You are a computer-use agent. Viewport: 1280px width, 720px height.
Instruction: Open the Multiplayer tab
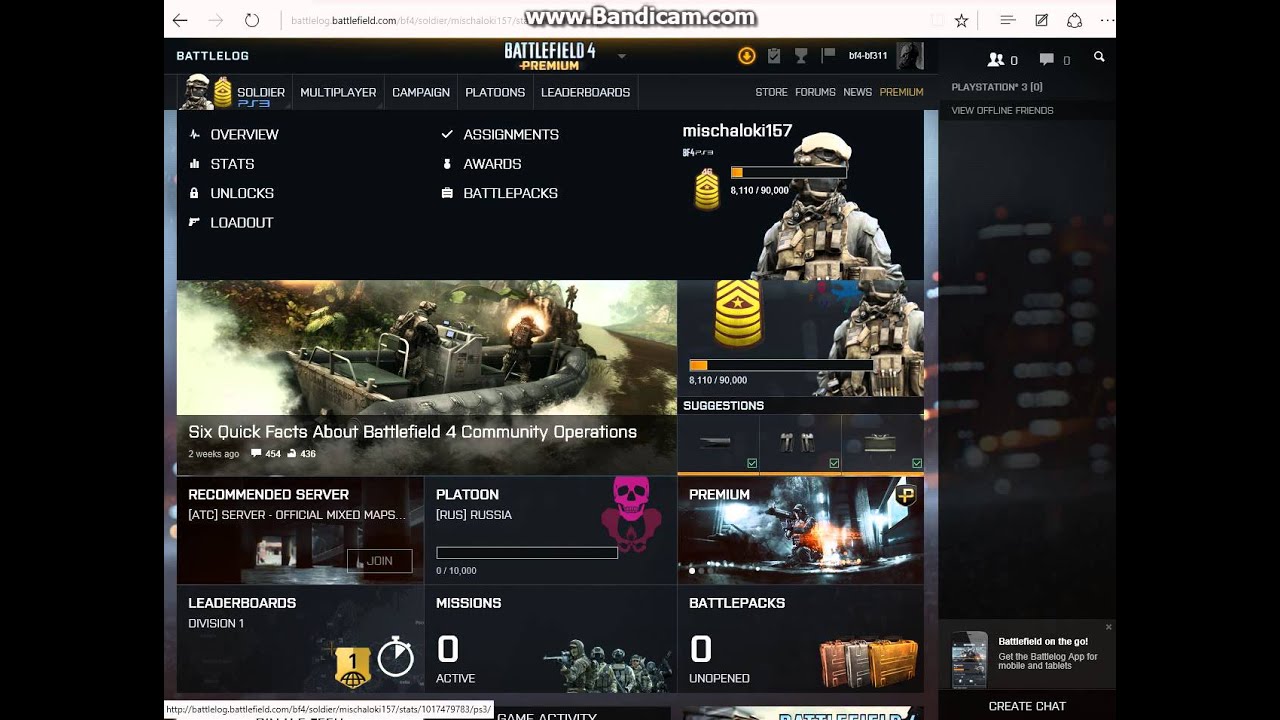338,92
